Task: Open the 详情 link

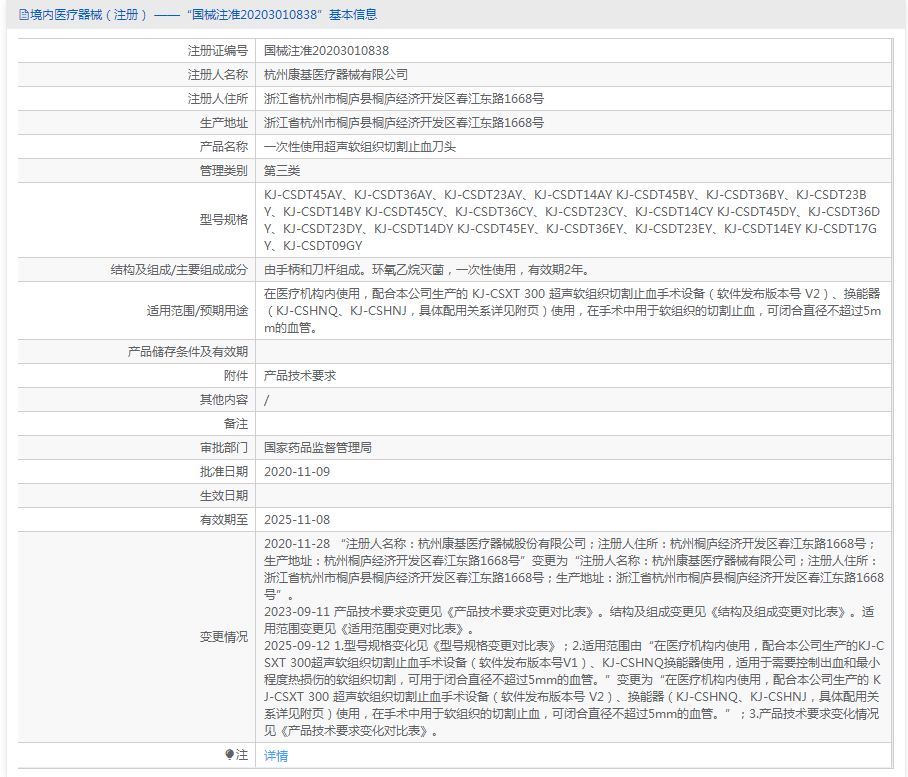Action: click(276, 756)
